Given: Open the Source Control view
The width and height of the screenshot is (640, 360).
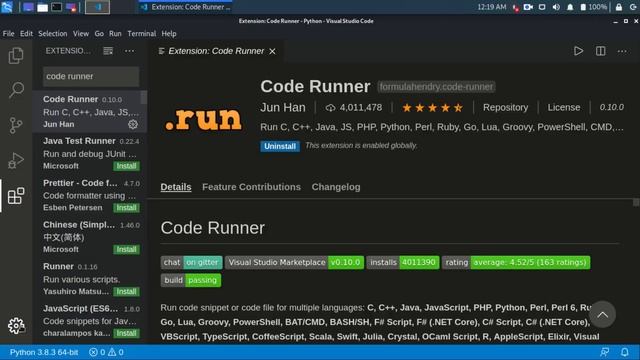Looking at the screenshot, I should [16, 125].
